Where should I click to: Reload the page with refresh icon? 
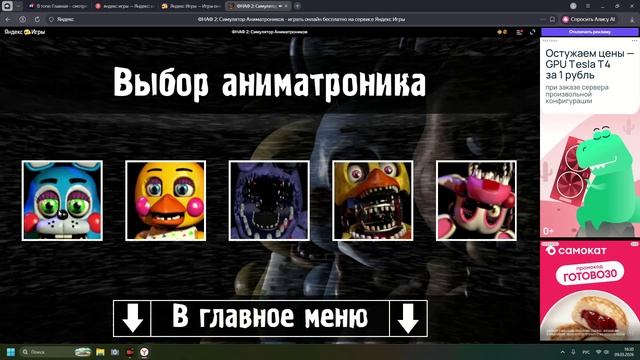(x=37, y=19)
